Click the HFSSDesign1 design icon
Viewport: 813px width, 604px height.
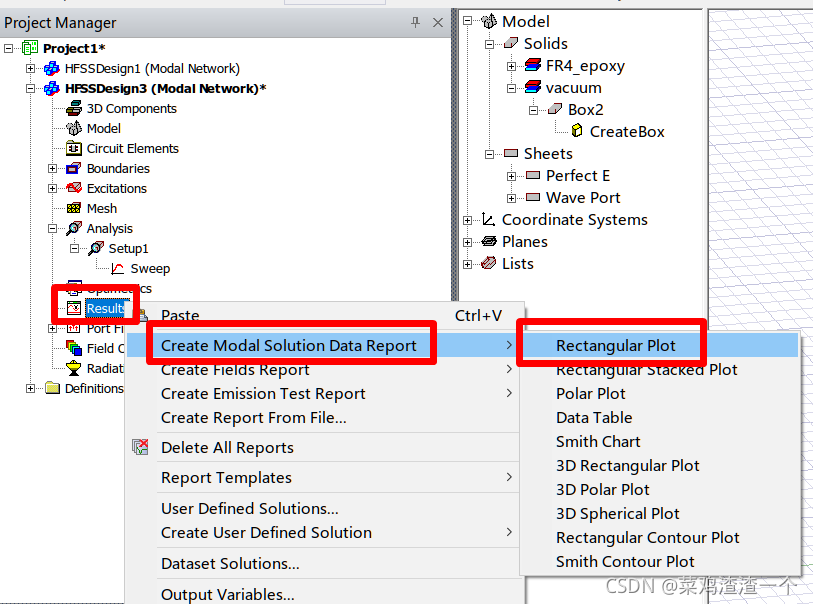pyautogui.click(x=52, y=68)
